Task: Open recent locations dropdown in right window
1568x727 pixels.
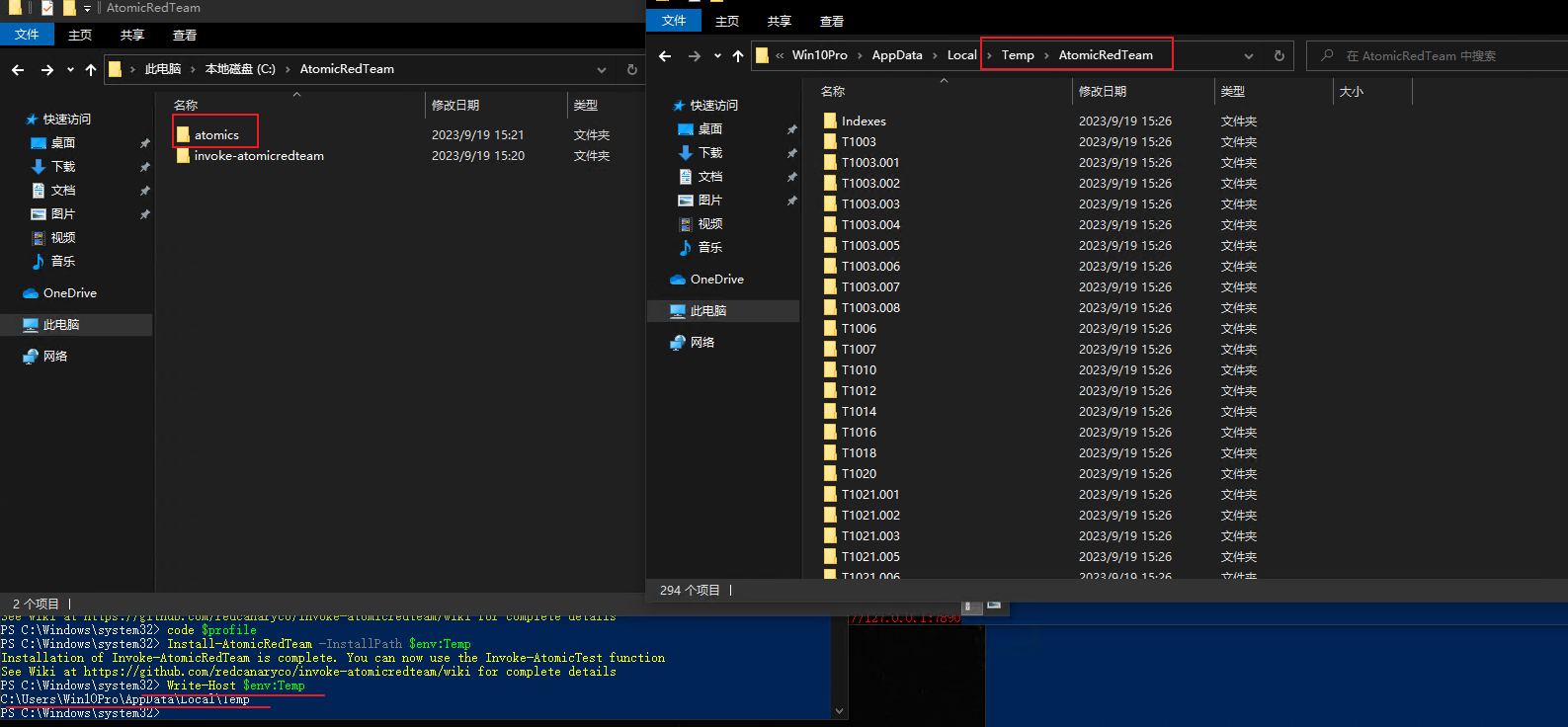Action: click(x=717, y=56)
